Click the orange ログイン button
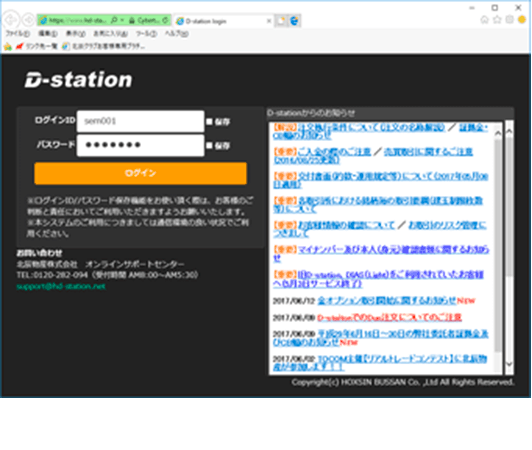This screenshot has height=450, width=532. click(x=140, y=173)
